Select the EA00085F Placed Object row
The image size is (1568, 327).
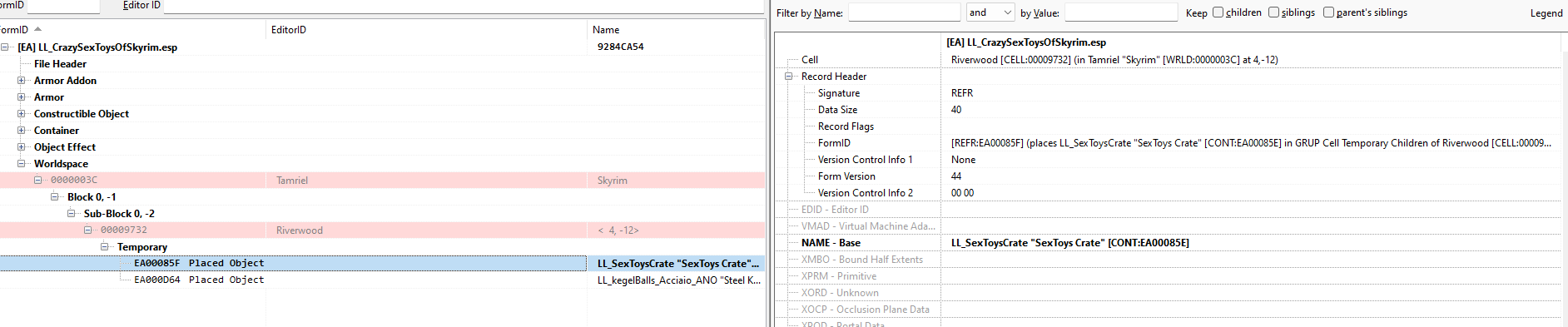tap(382, 264)
